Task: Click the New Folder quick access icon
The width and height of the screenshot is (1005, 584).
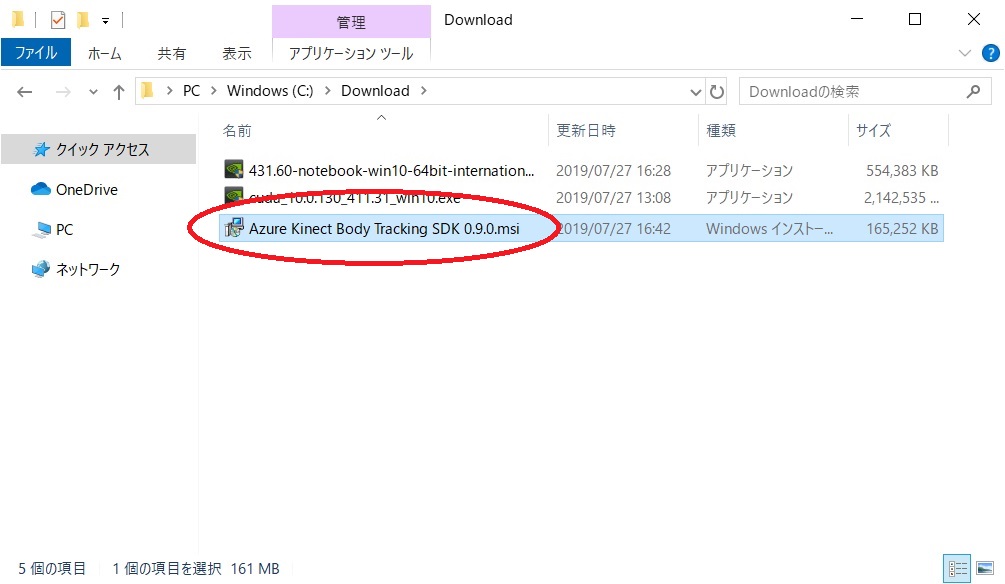Action: click(x=83, y=21)
